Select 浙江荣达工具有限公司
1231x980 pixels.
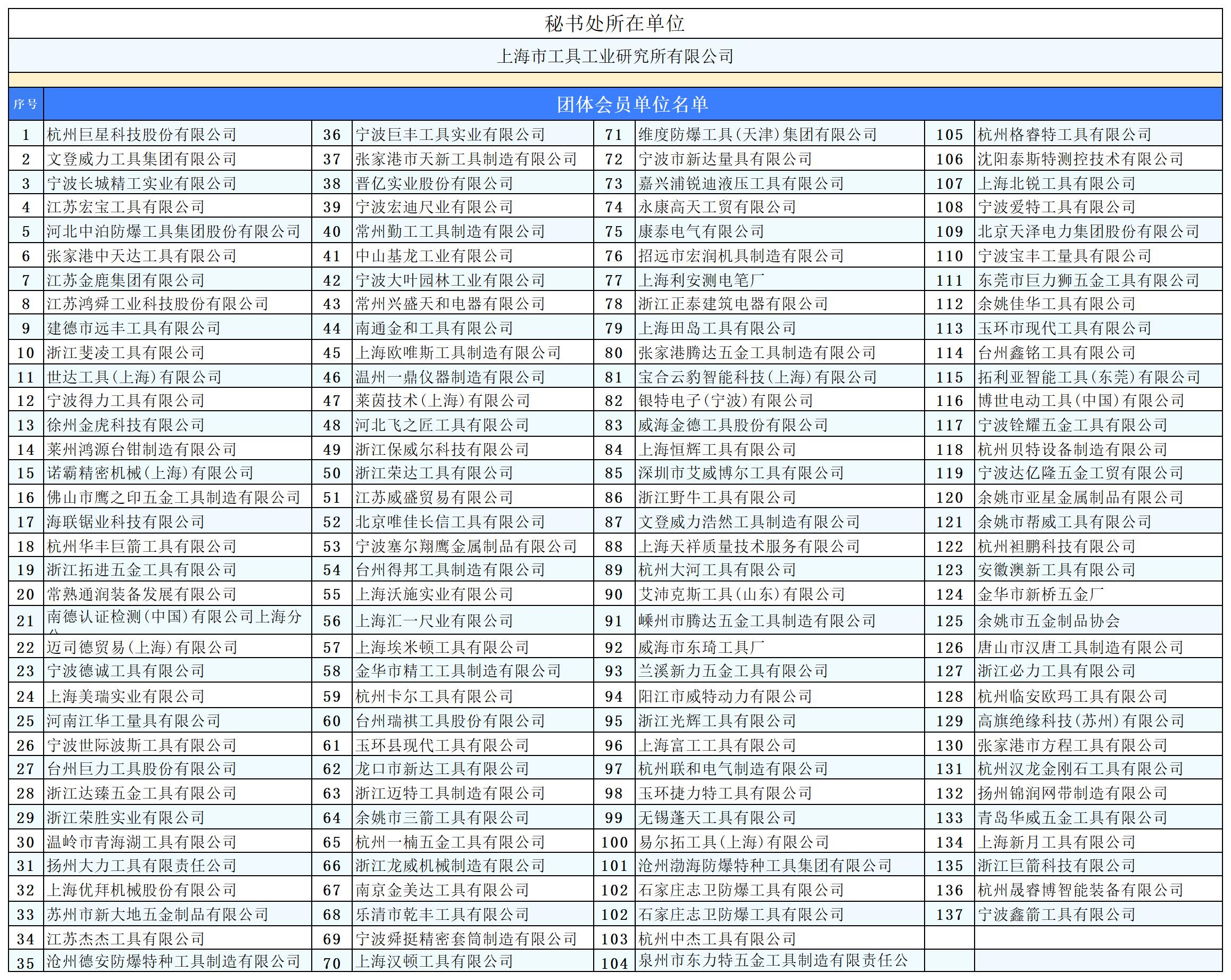coord(435,473)
